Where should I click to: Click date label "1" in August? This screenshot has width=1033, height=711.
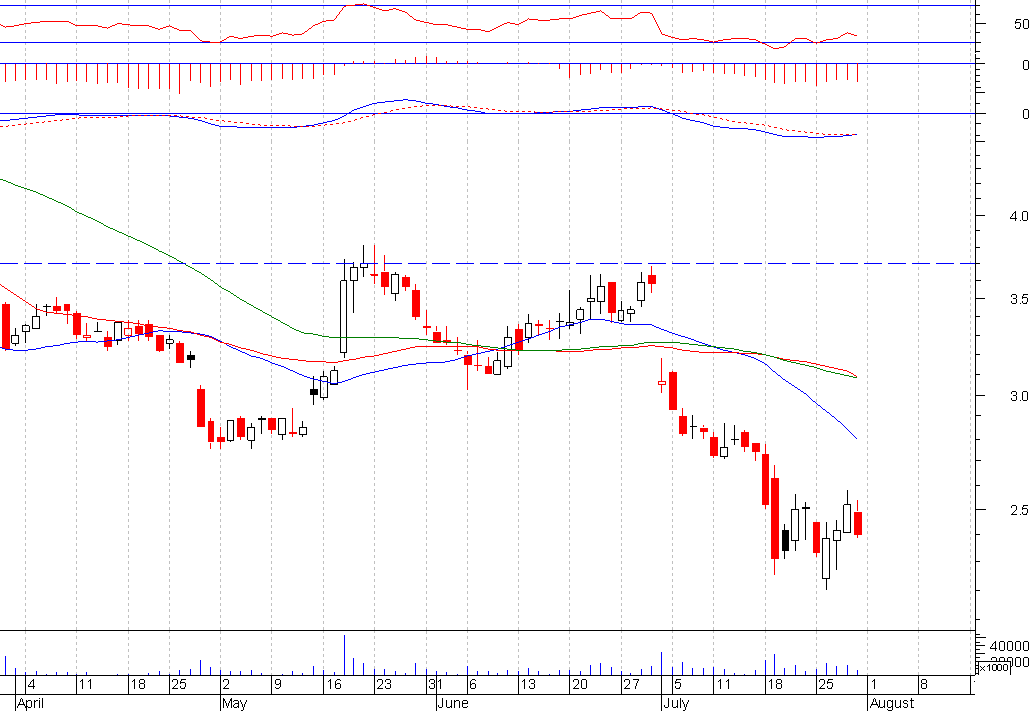pyautogui.click(x=874, y=685)
